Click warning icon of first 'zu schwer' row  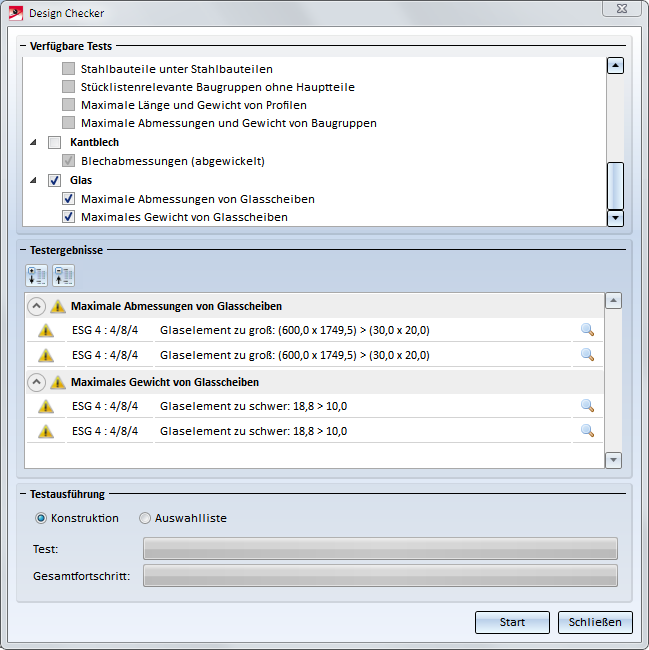[46, 406]
